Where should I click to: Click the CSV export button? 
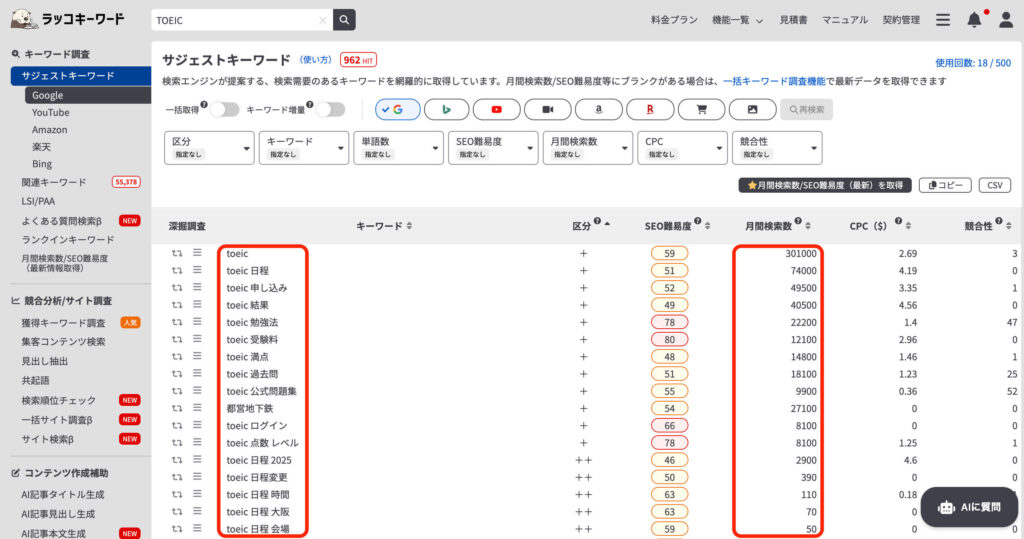click(994, 185)
